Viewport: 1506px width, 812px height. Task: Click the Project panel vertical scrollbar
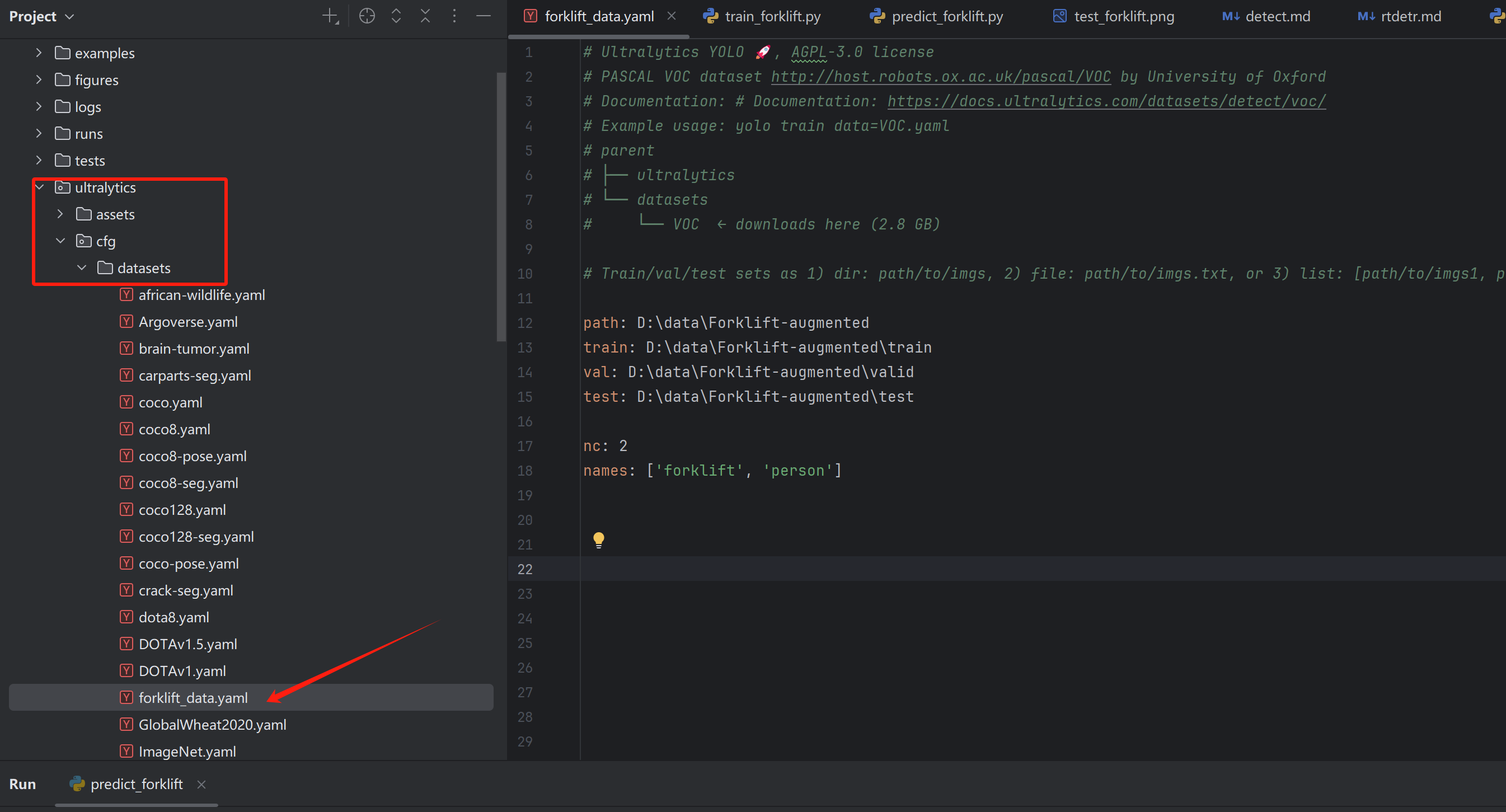click(500, 205)
